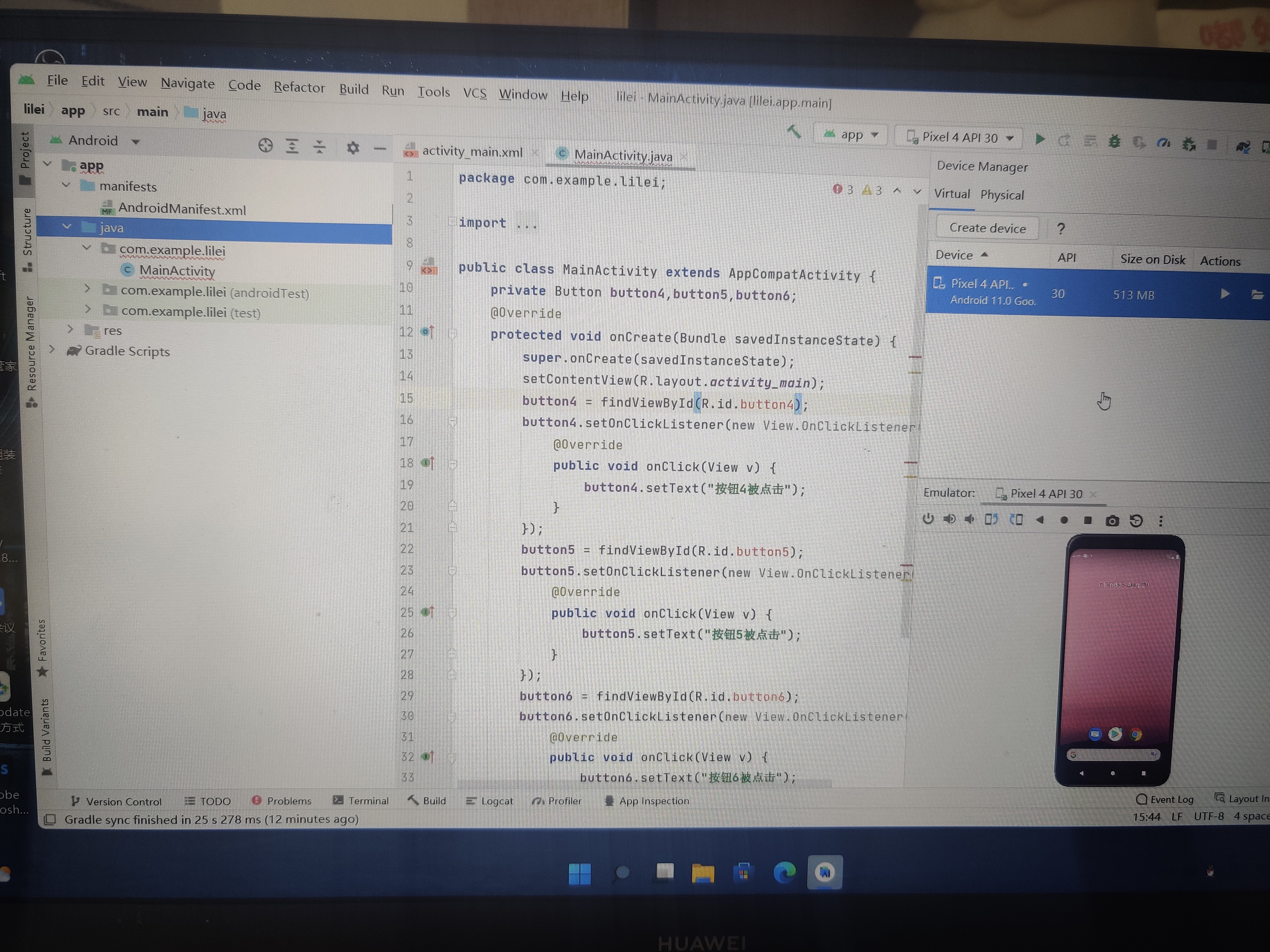Toggle Favorites side panel
Viewport: 1270px width, 952px height.
tap(42, 648)
